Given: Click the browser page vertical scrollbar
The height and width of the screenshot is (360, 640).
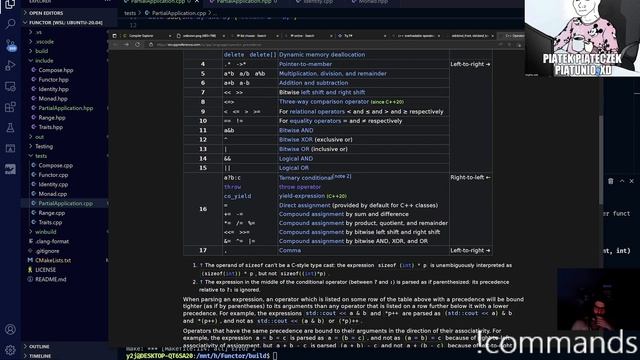Looking at the screenshot, I should pos(600,159).
